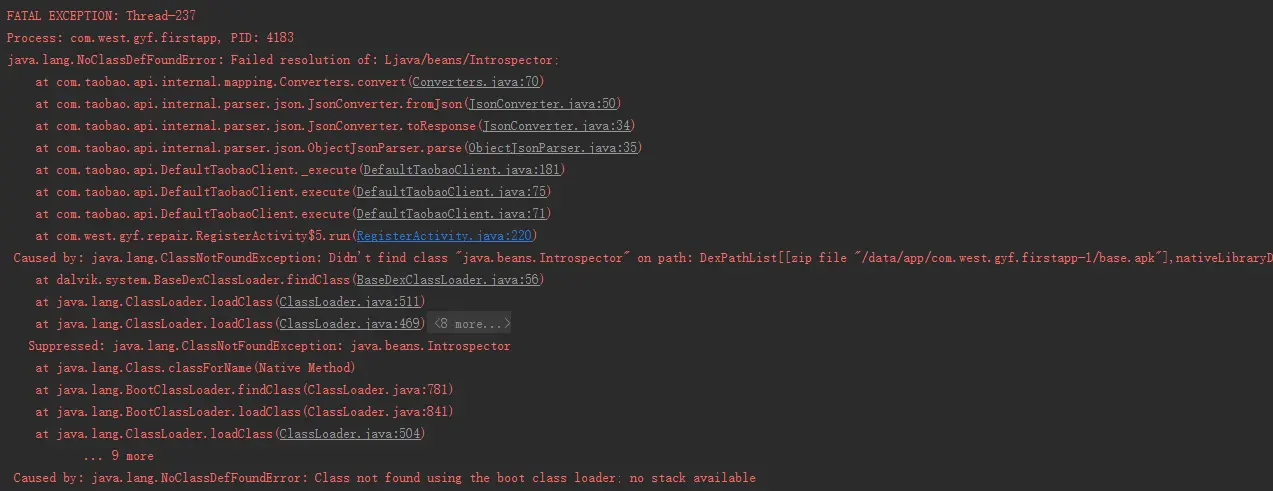Image resolution: width=1273 pixels, height=491 pixels.
Task: Click the NoClassDefFoundError "Failed resolution" line
Action: (x=283, y=60)
